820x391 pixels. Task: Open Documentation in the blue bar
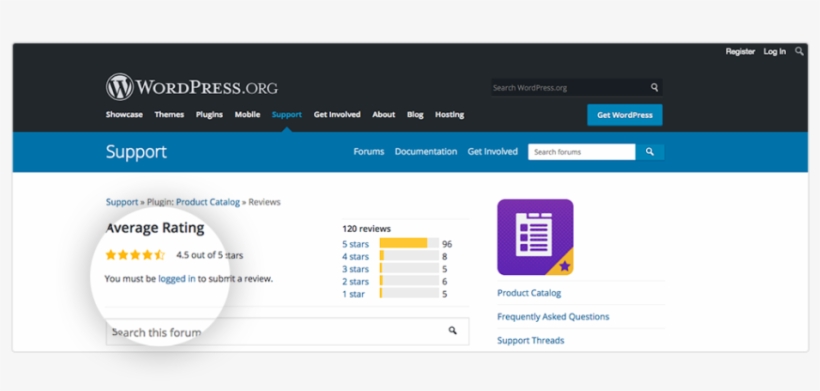point(426,152)
